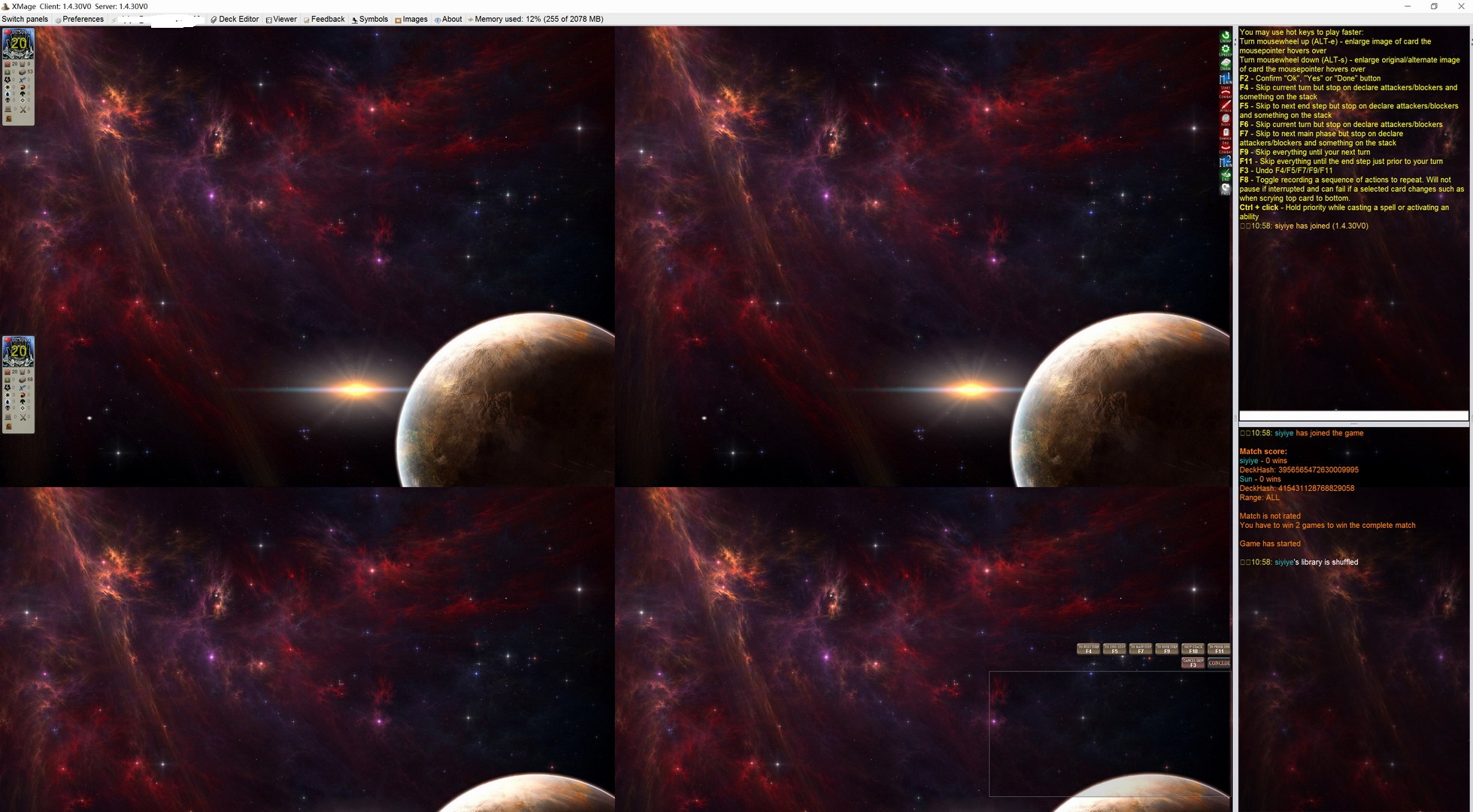This screenshot has width=1473, height=812.
Task: Click bottom player's library stack icon
Action: 23,380
